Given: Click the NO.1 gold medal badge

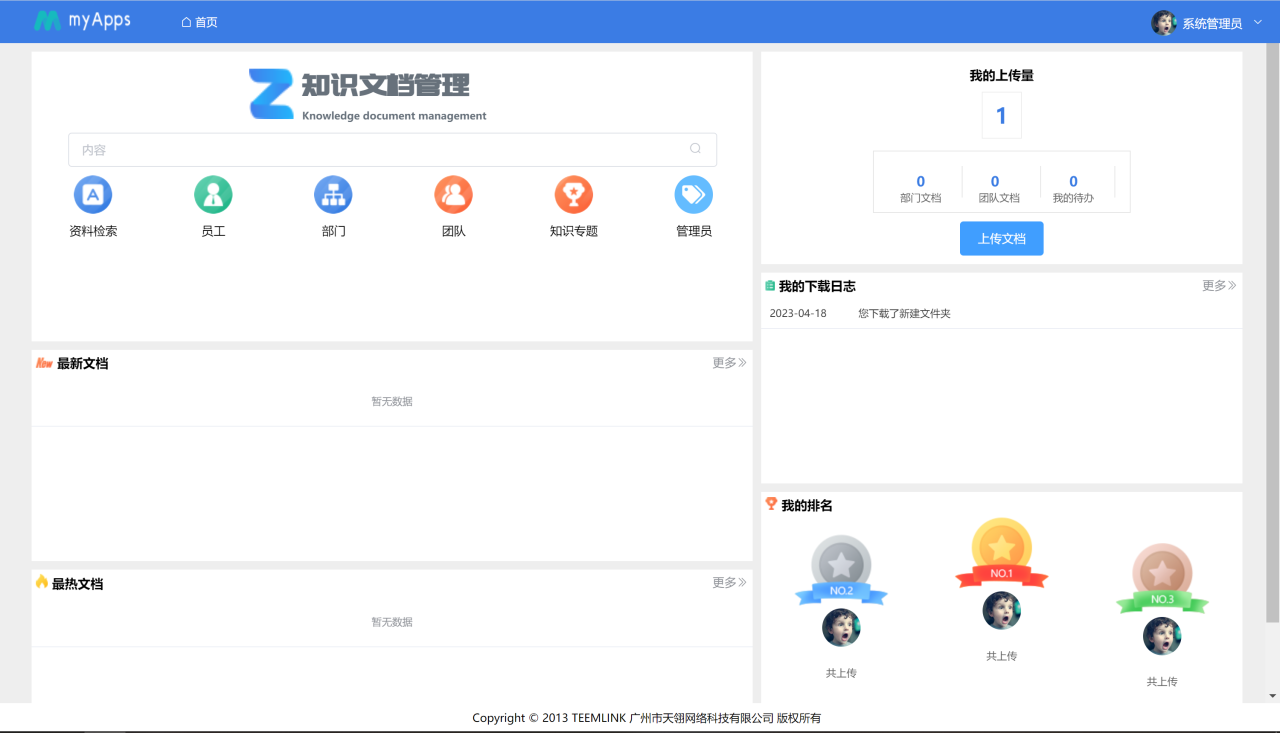Looking at the screenshot, I should coord(1001,548).
